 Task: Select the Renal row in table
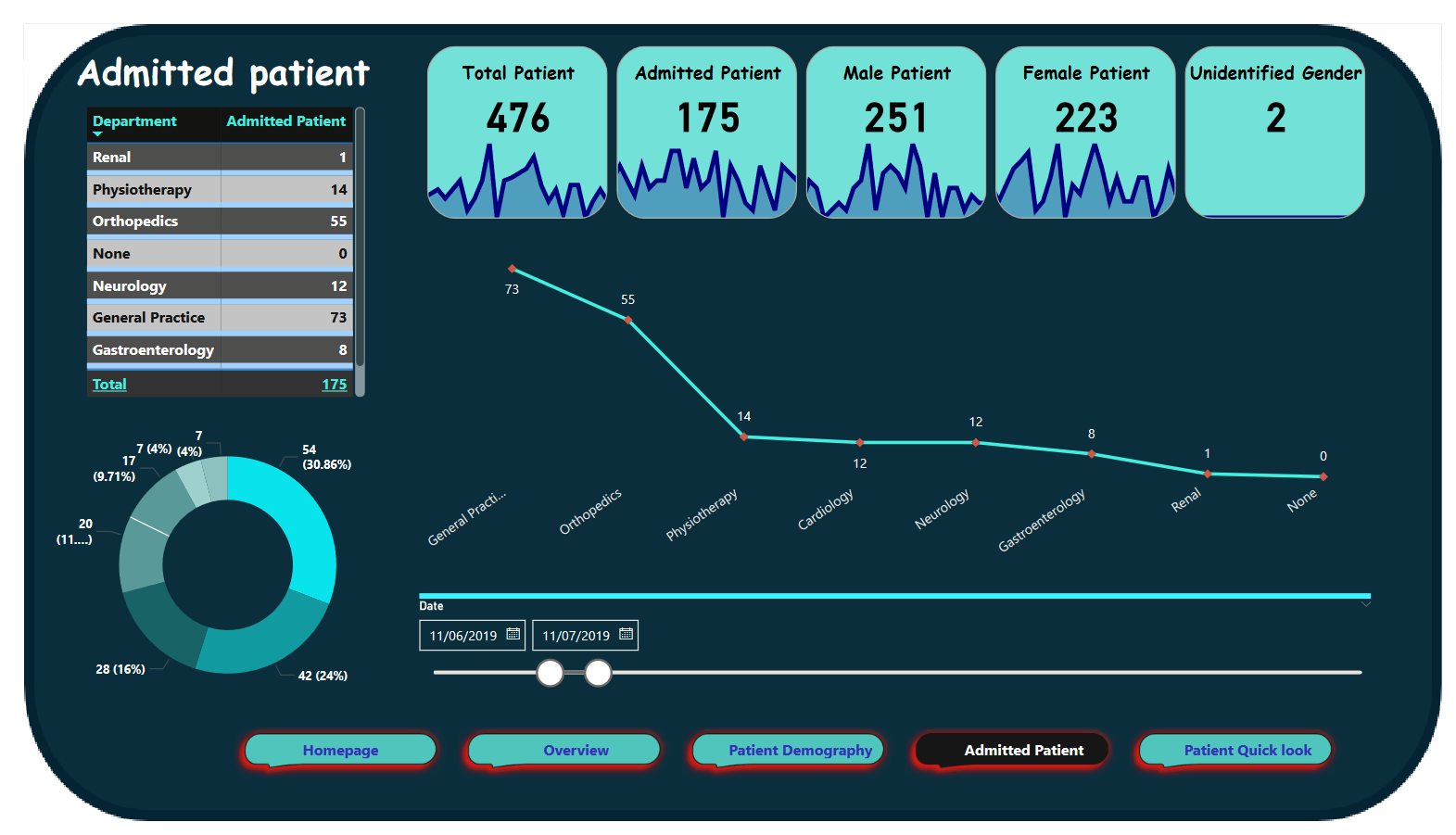[220, 158]
